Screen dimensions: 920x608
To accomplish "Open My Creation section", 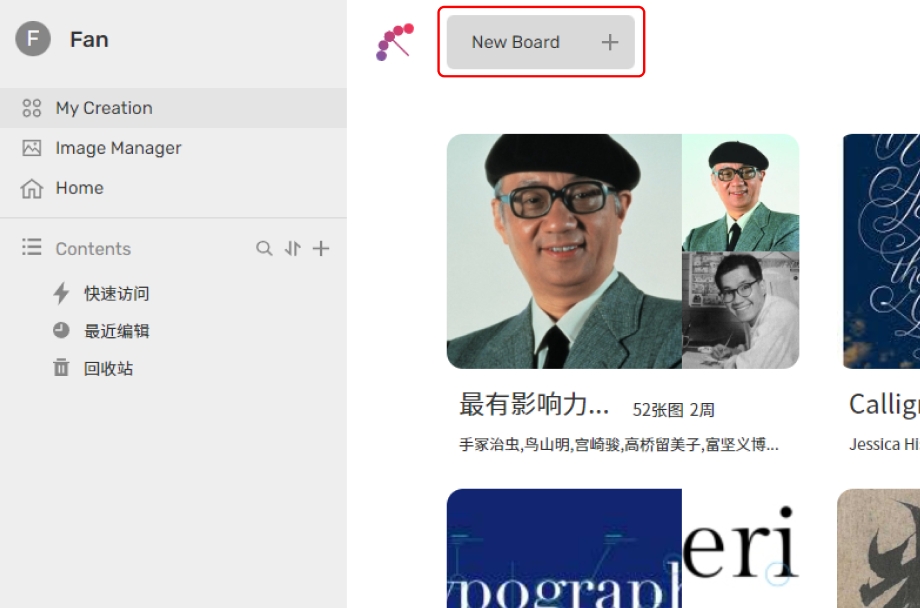I will (x=104, y=108).
